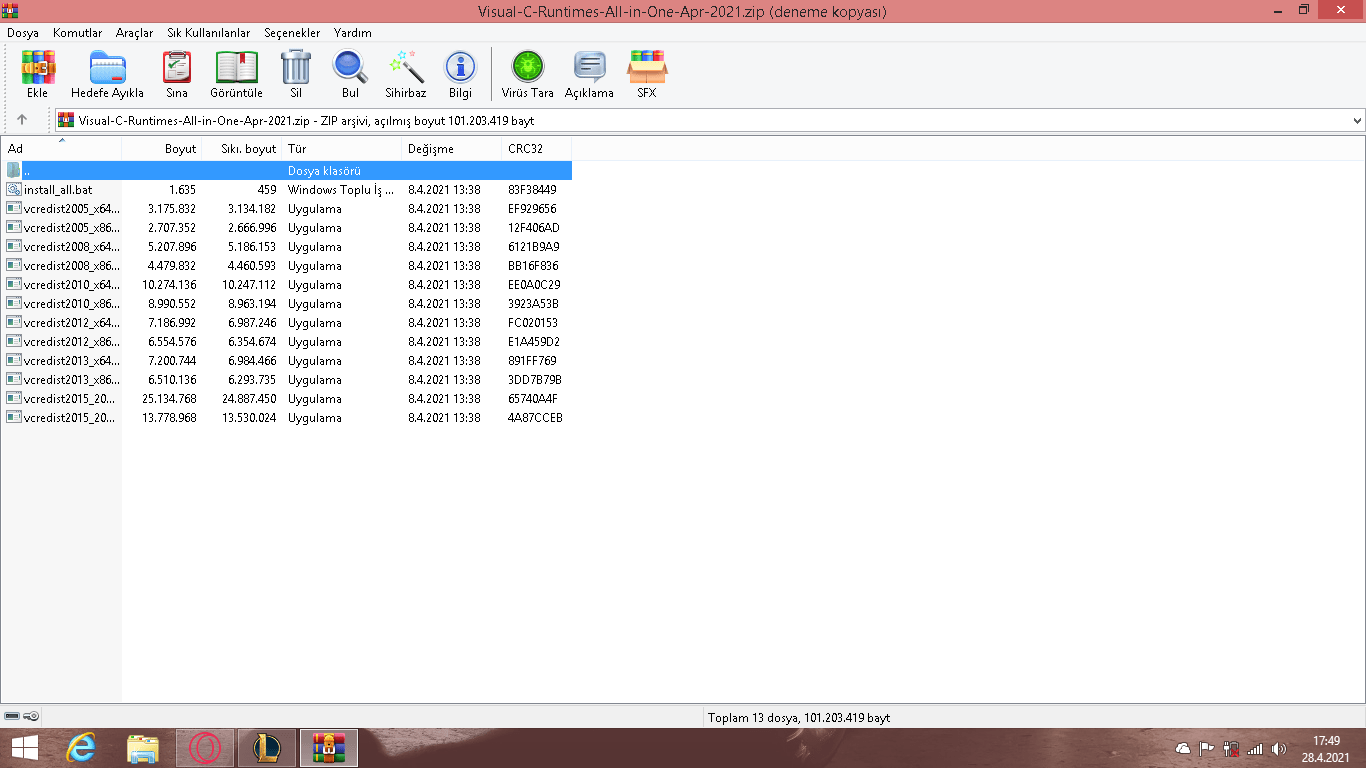Select the vcredist2013_x64 file name

[71, 361]
